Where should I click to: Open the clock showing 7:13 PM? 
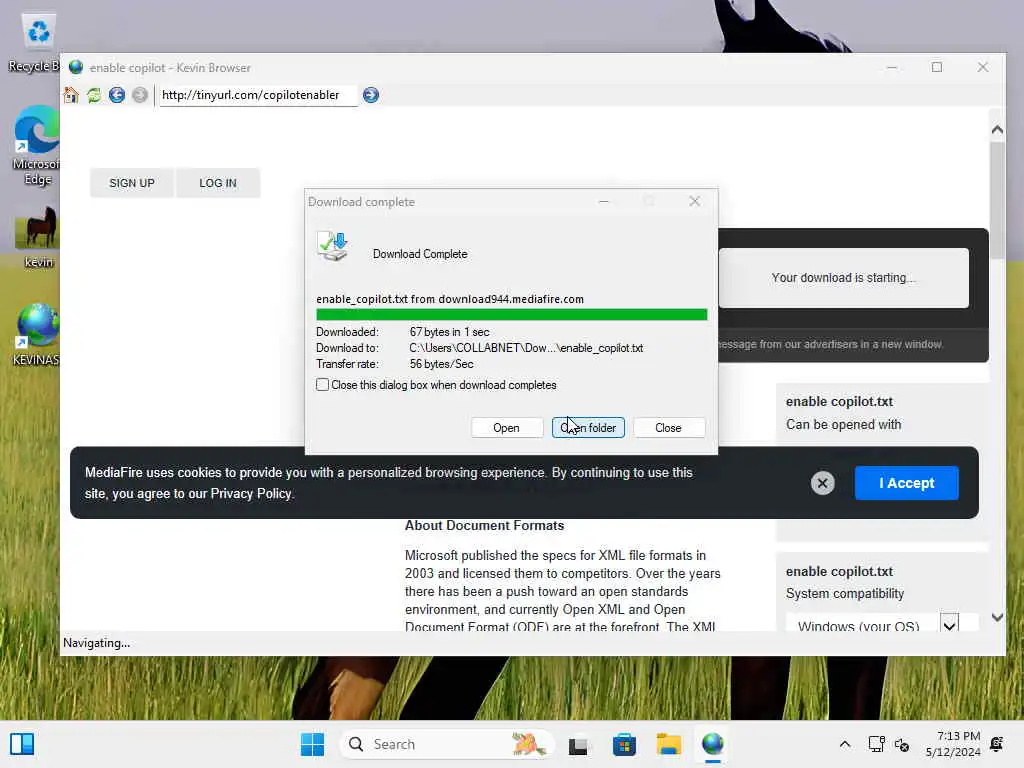tap(953, 744)
